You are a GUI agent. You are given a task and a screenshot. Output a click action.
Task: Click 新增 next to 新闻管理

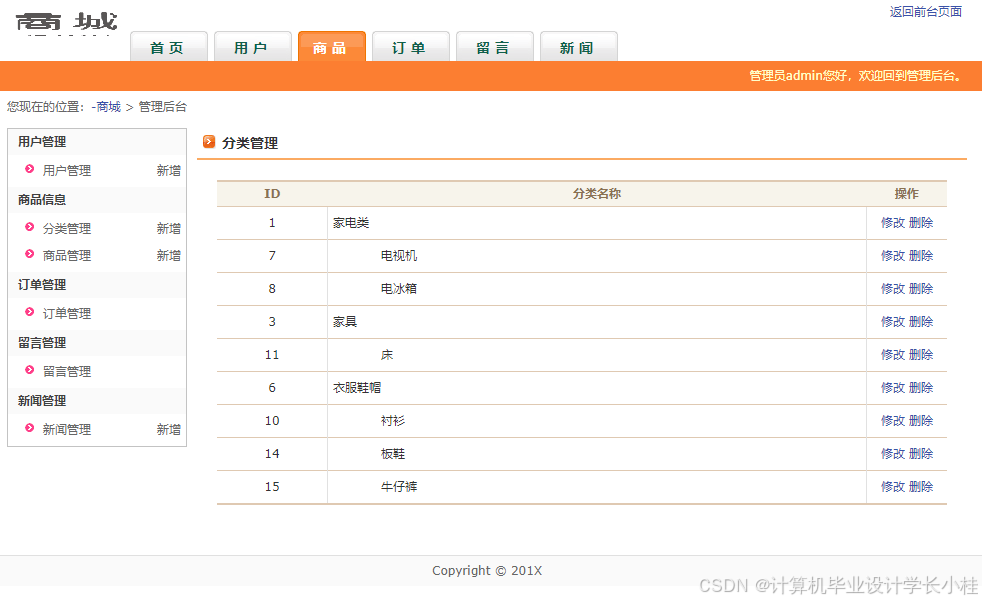tap(168, 430)
